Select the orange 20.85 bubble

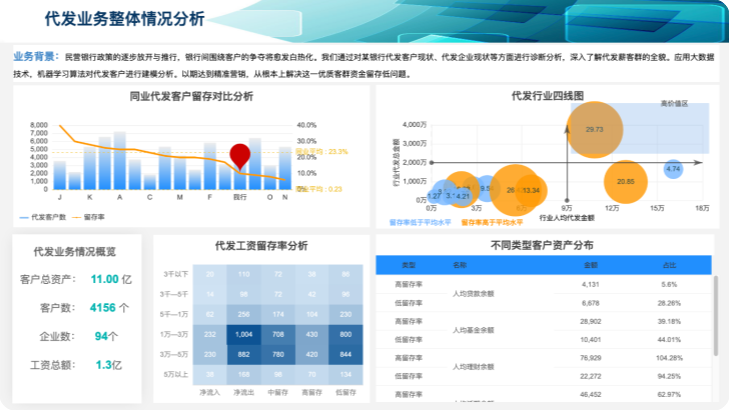click(x=625, y=182)
